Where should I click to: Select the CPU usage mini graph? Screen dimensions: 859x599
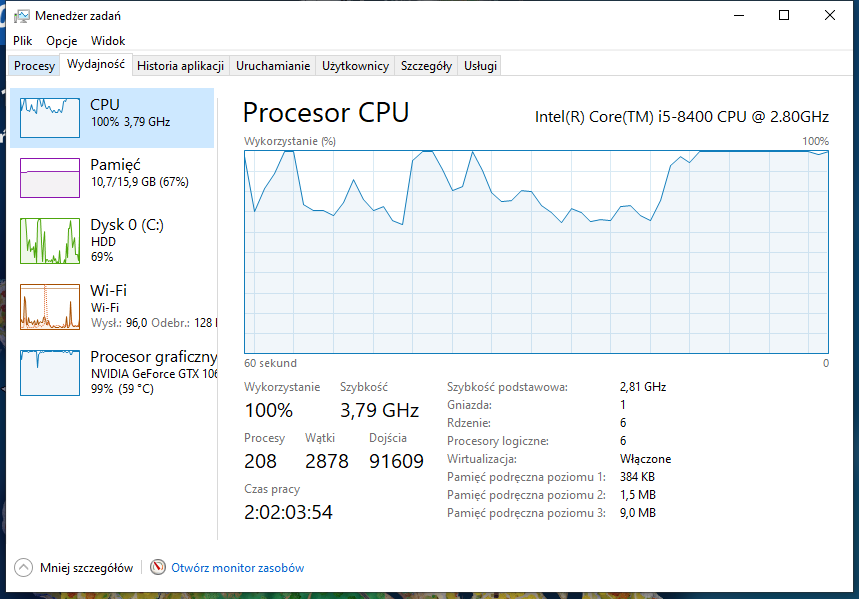pos(50,117)
